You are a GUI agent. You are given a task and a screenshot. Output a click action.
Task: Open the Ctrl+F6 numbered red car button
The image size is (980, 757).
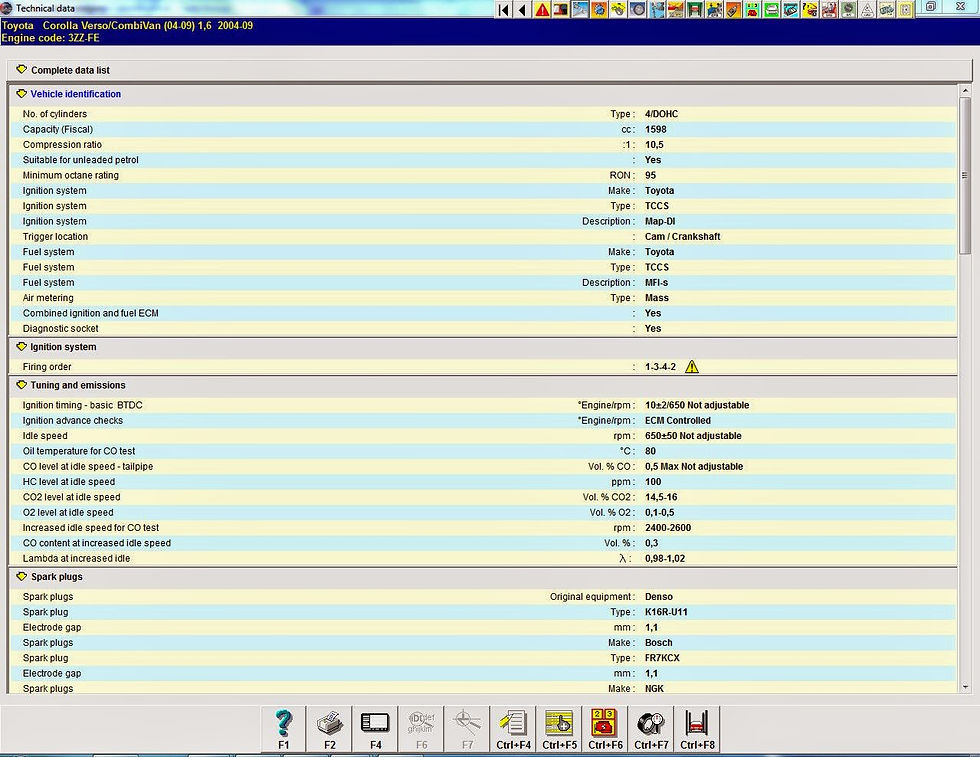(x=605, y=729)
